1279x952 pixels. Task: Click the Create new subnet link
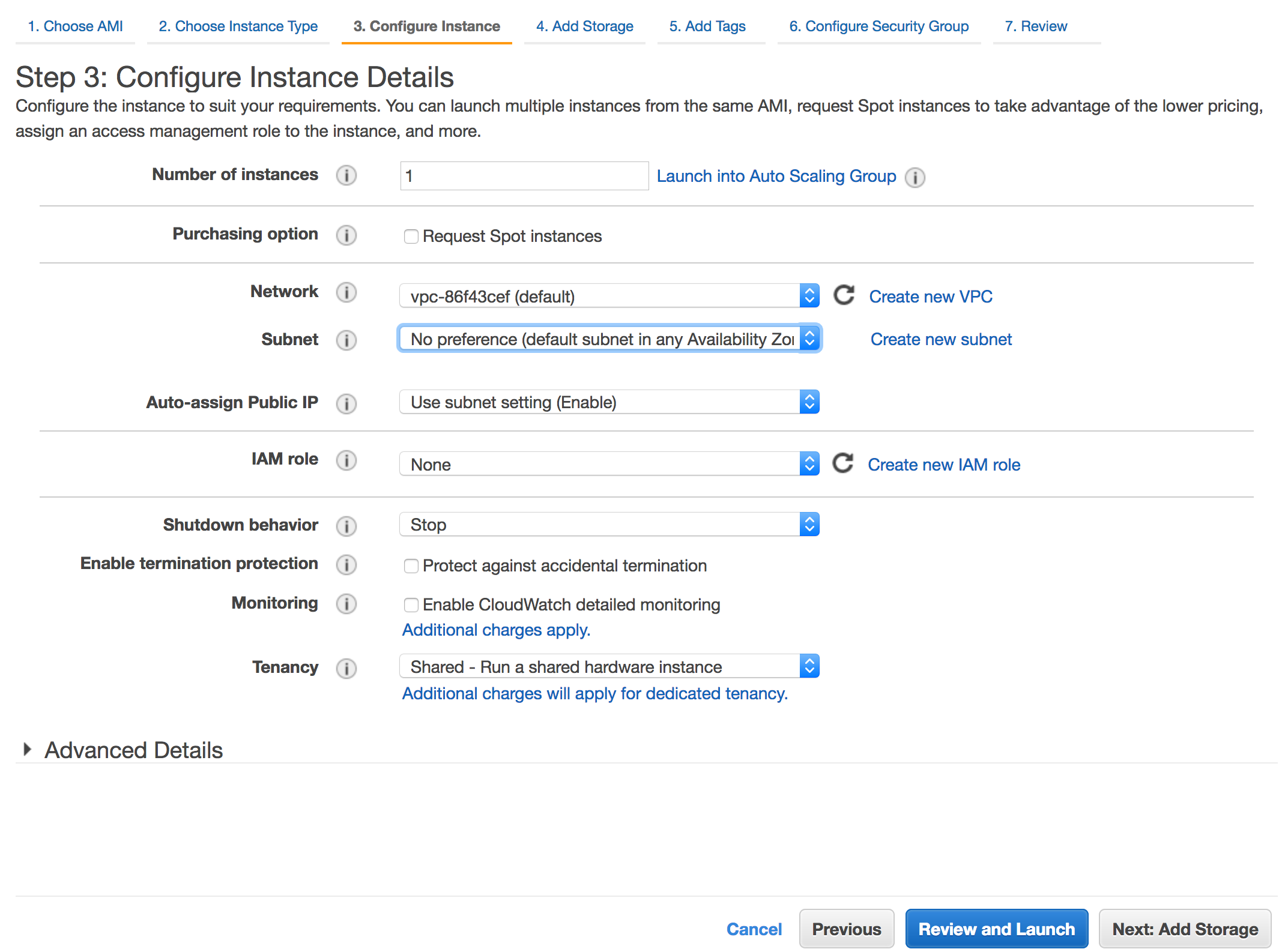coord(941,339)
